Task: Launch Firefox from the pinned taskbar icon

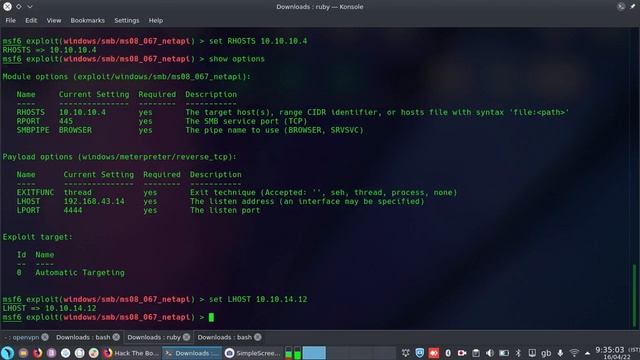Action: tap(38, 353)
